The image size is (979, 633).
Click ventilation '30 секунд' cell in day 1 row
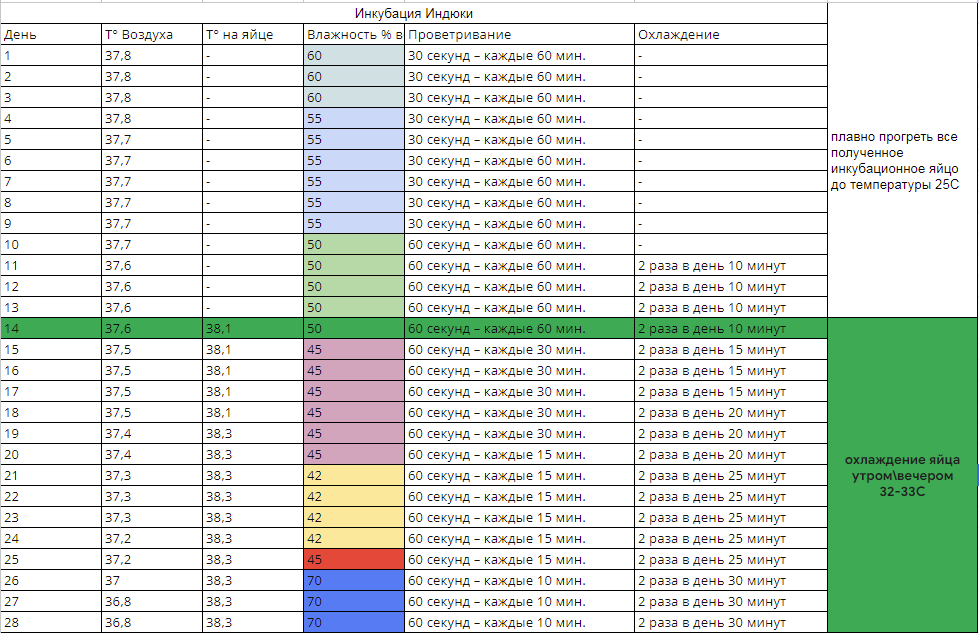(x=519, y=56)
